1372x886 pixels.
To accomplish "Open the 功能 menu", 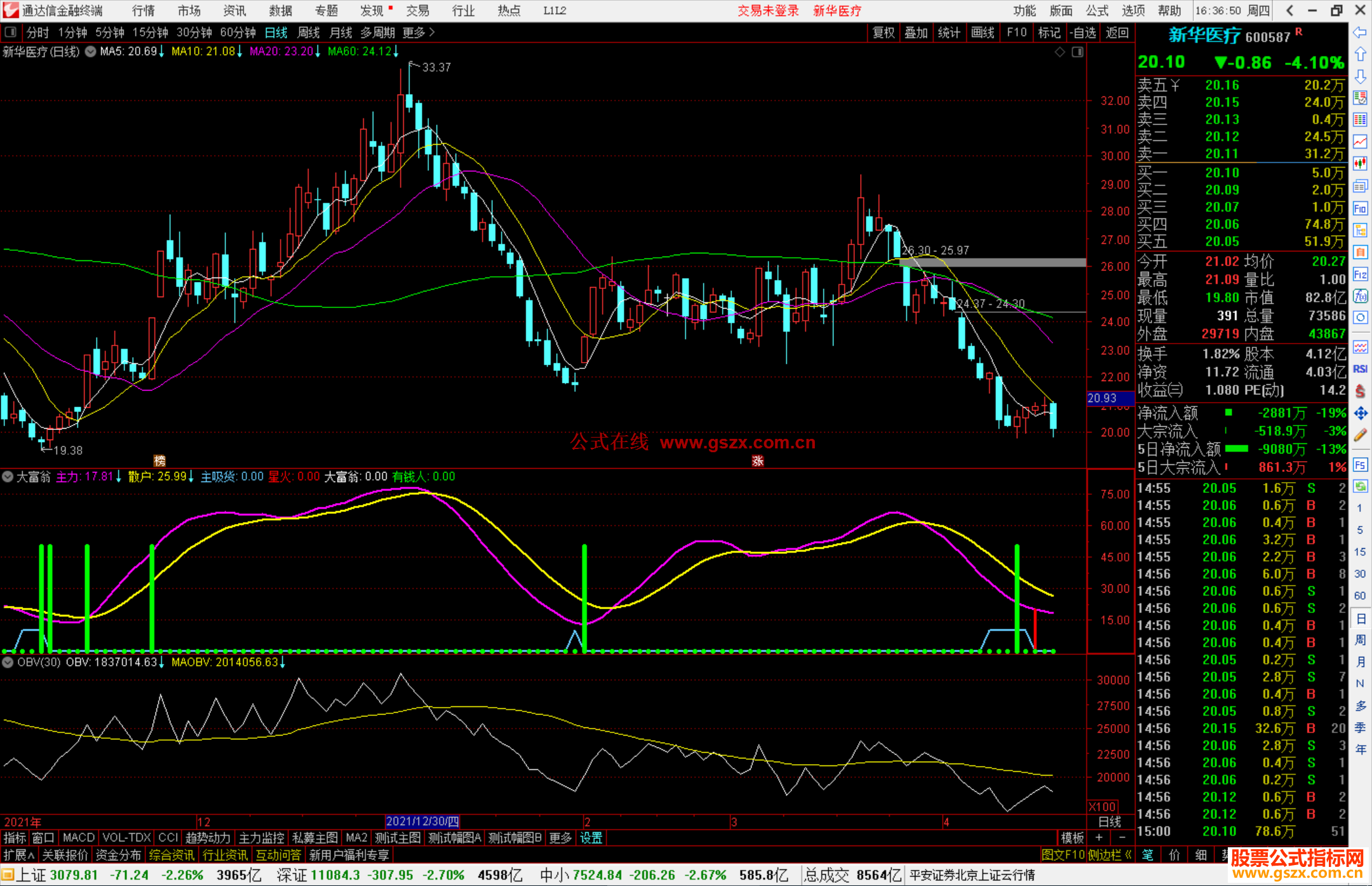I will (x=1025, y=11).
